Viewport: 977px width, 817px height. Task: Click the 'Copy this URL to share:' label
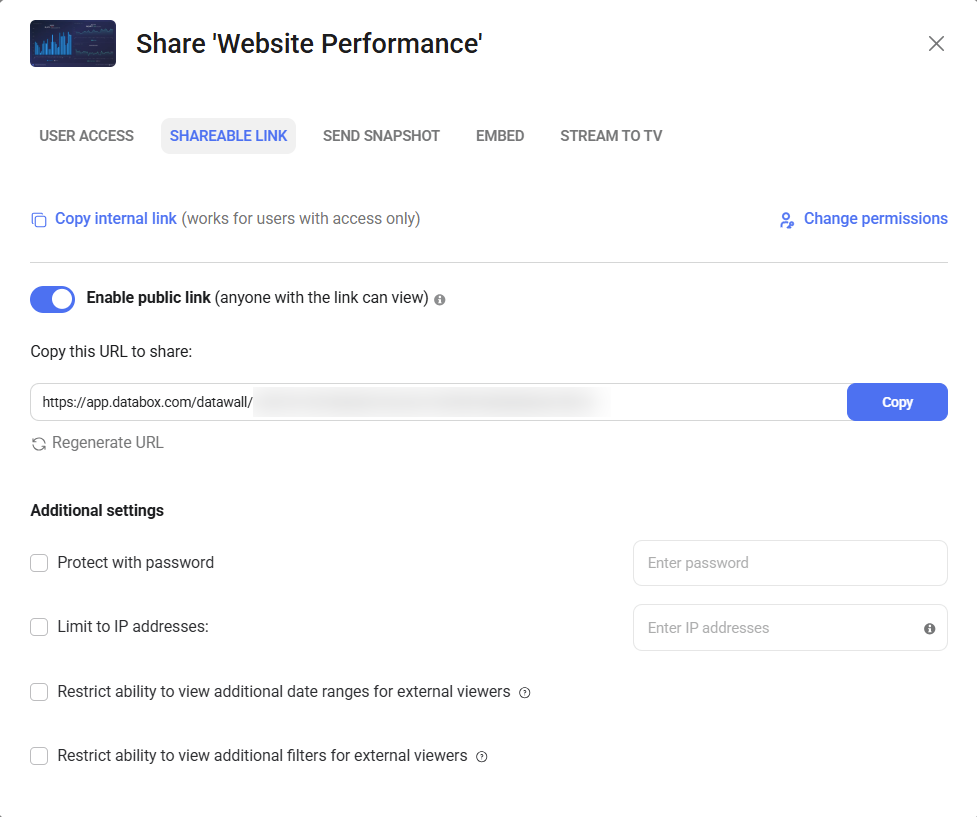point(111,351)
